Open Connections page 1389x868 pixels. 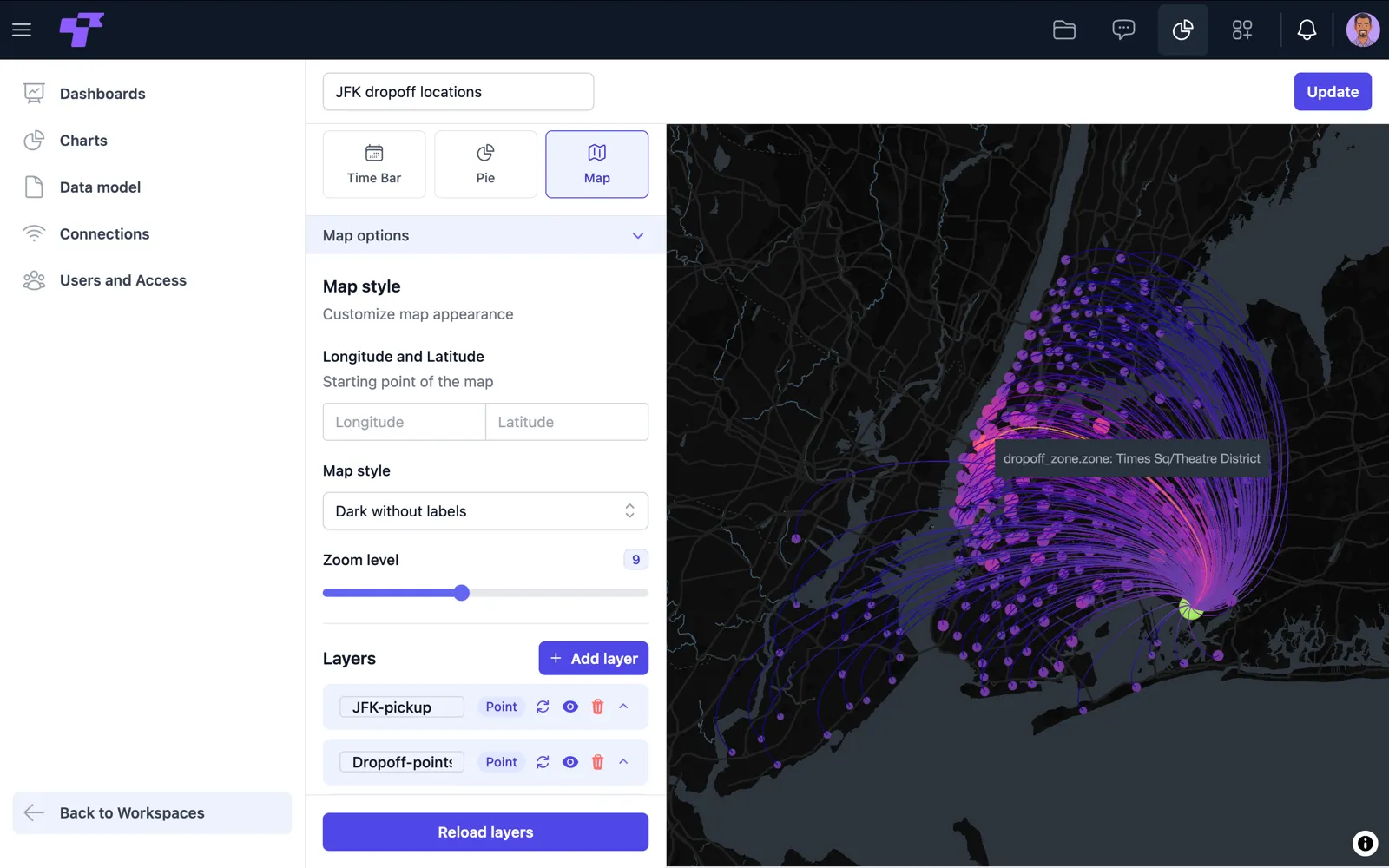pyautogui.click(x=104, y=234)
